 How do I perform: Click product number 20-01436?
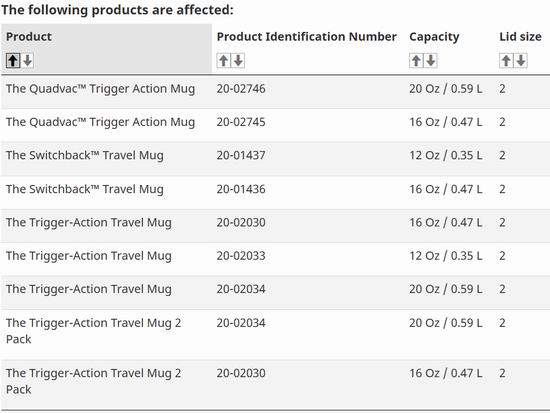pyautogui.click(x=241, y=189)
